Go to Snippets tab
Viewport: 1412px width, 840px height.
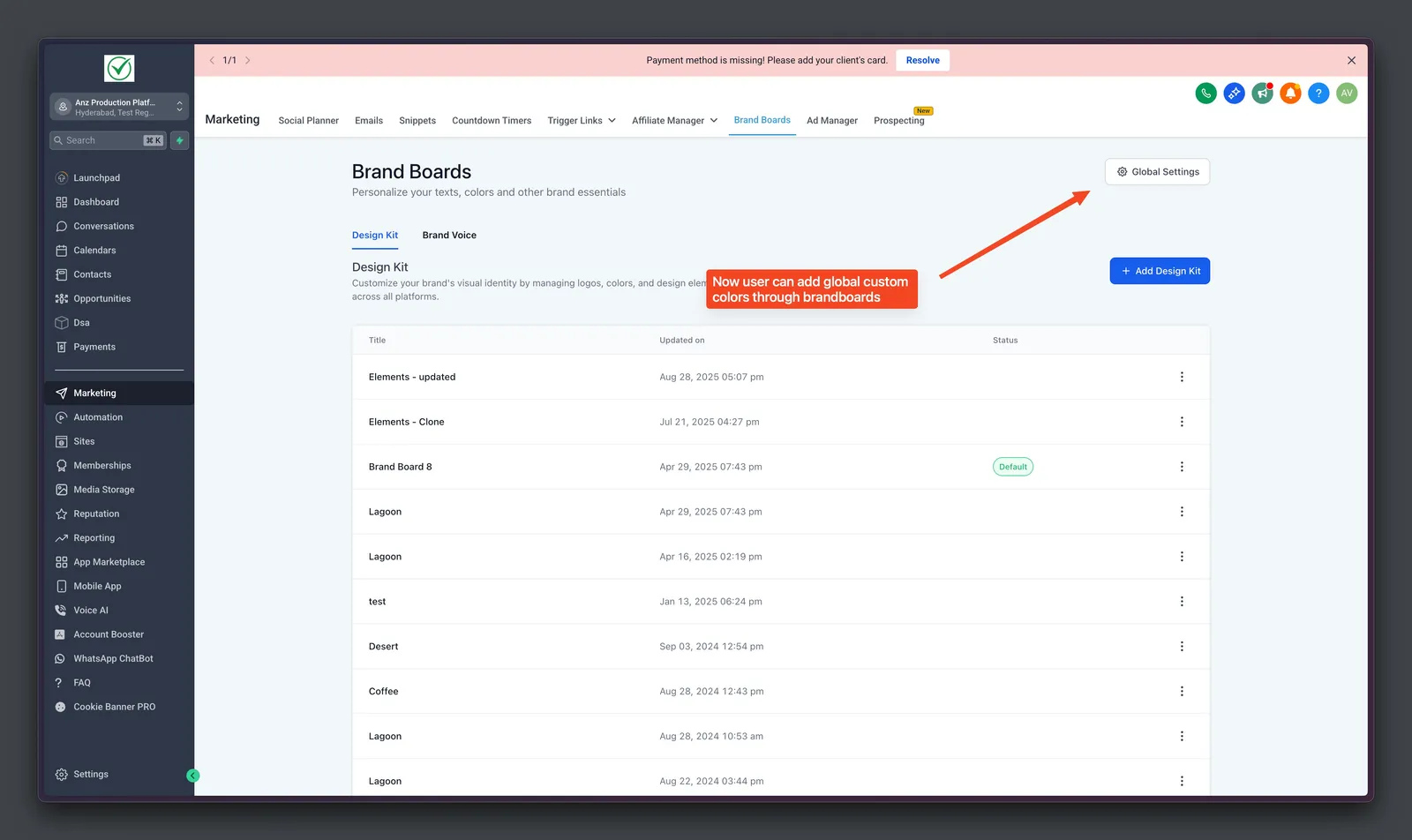(x=417, y=120)
